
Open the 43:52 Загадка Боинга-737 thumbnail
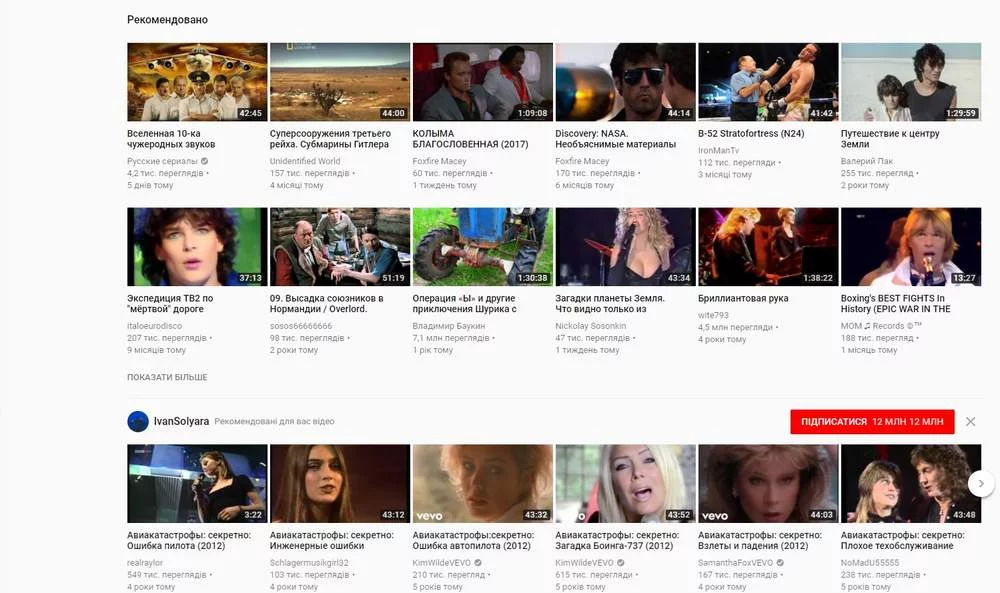pos(626,483)
